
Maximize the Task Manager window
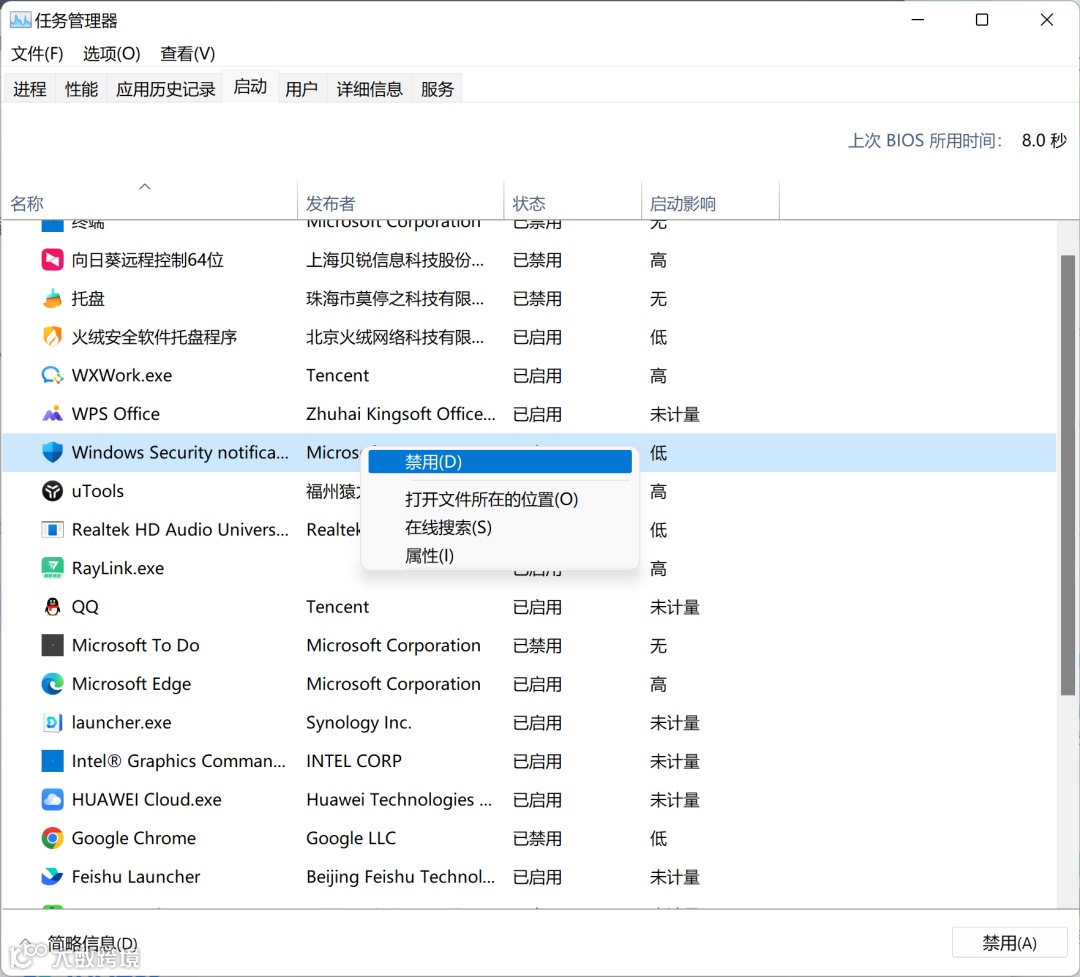tap(982, 20)
